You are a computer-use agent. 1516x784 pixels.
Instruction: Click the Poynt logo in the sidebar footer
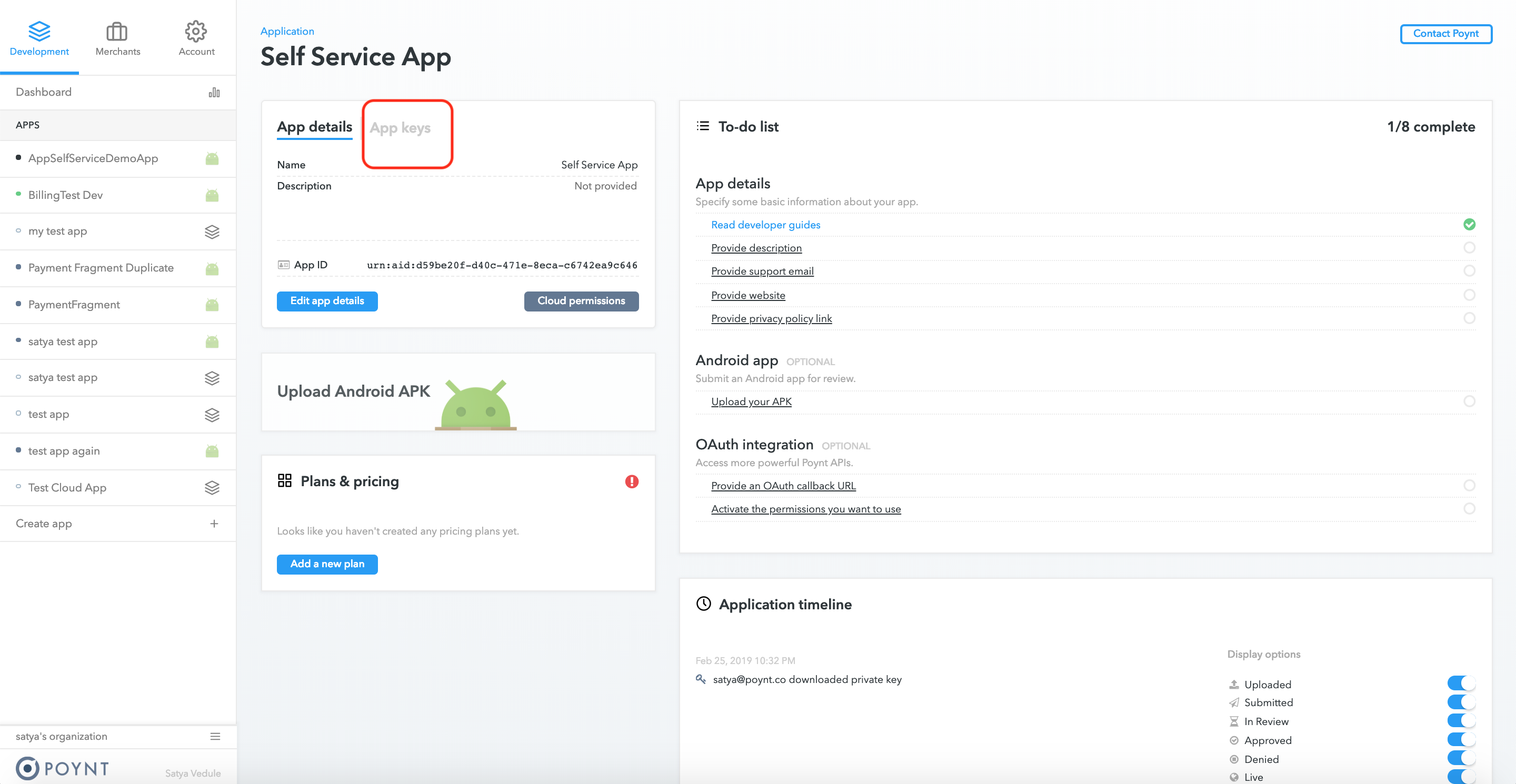[x=63, y=768]
